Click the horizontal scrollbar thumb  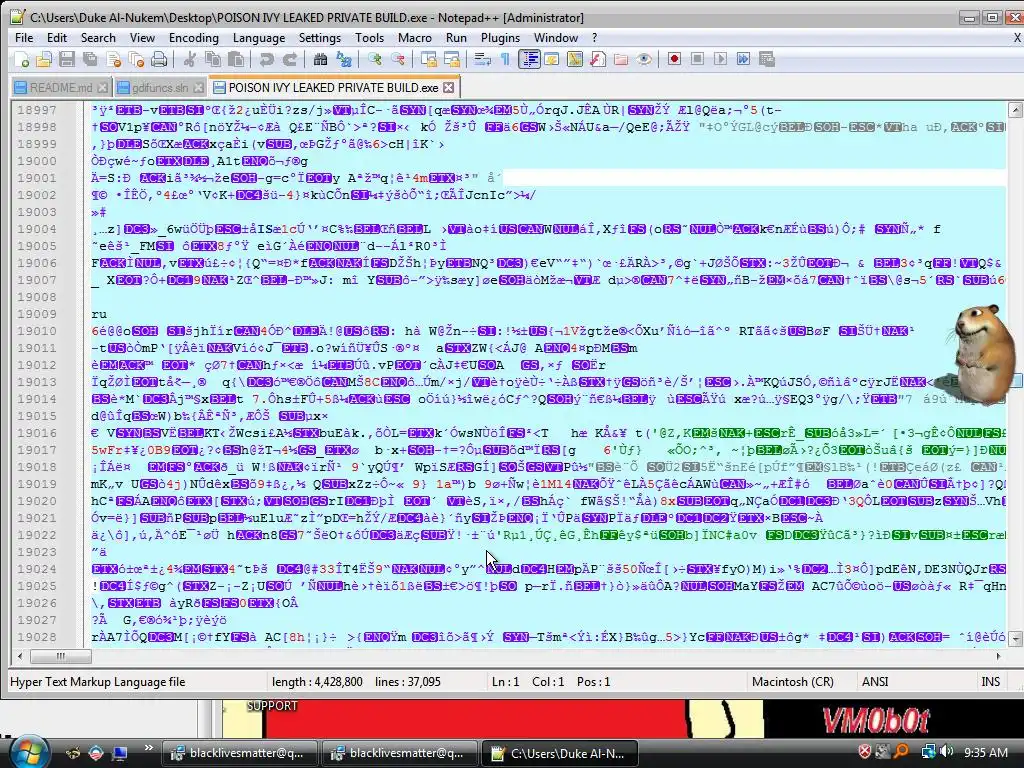point(61,656)
